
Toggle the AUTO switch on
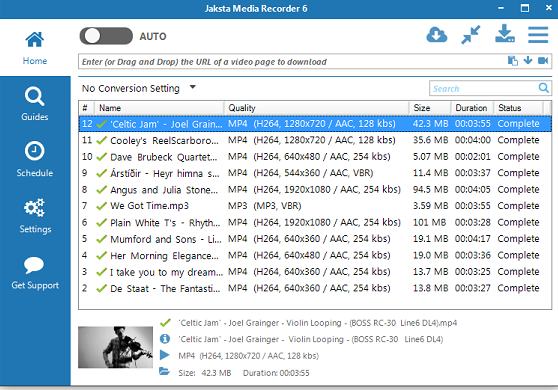point(106,36)
